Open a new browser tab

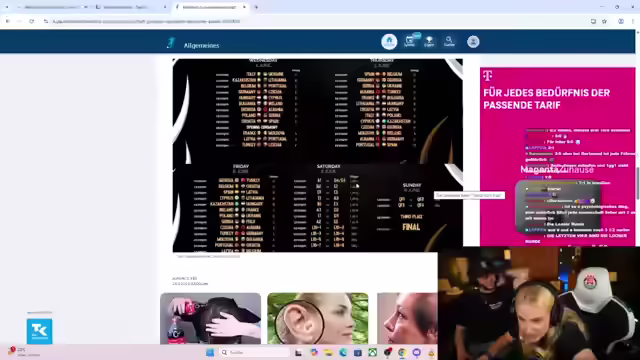(256, 7)
